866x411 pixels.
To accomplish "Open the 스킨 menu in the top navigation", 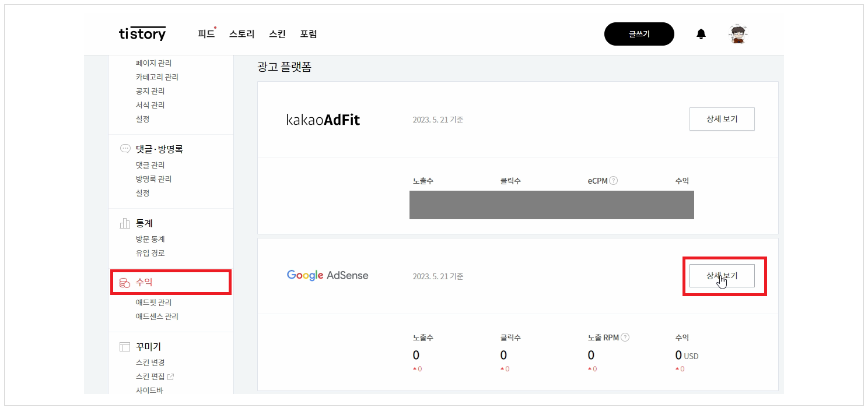I will pos(277,34).
